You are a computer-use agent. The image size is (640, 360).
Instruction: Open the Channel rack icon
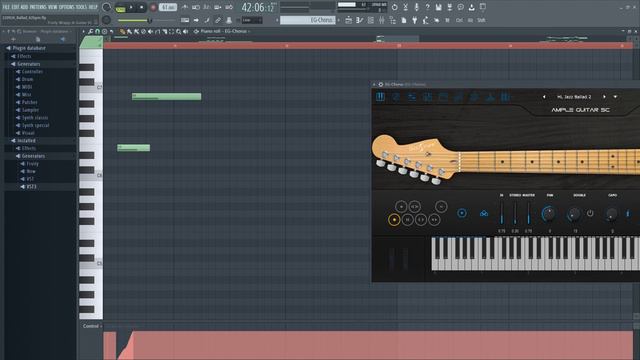coord(371,20)
